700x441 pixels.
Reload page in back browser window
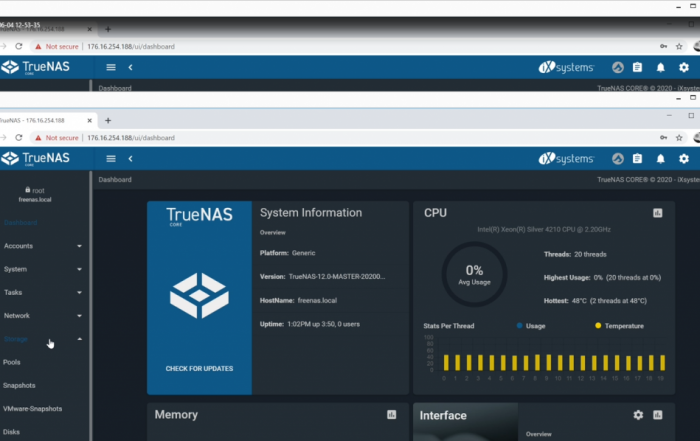(18, 46)
